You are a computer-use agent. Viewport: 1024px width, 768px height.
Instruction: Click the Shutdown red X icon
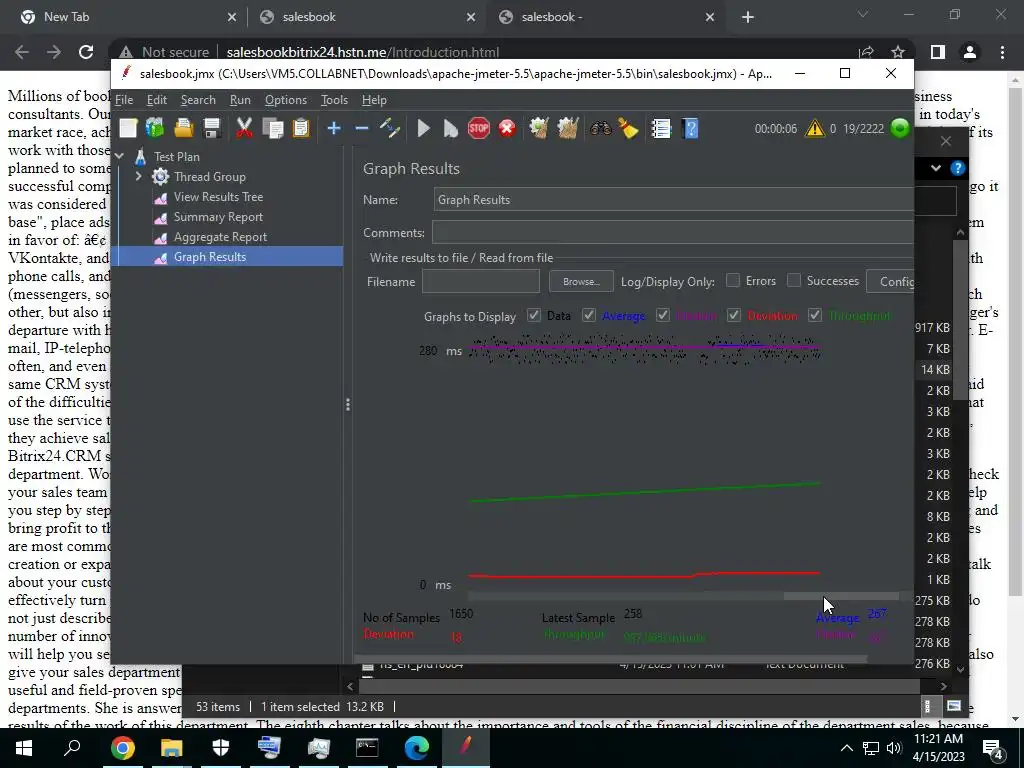507,129
